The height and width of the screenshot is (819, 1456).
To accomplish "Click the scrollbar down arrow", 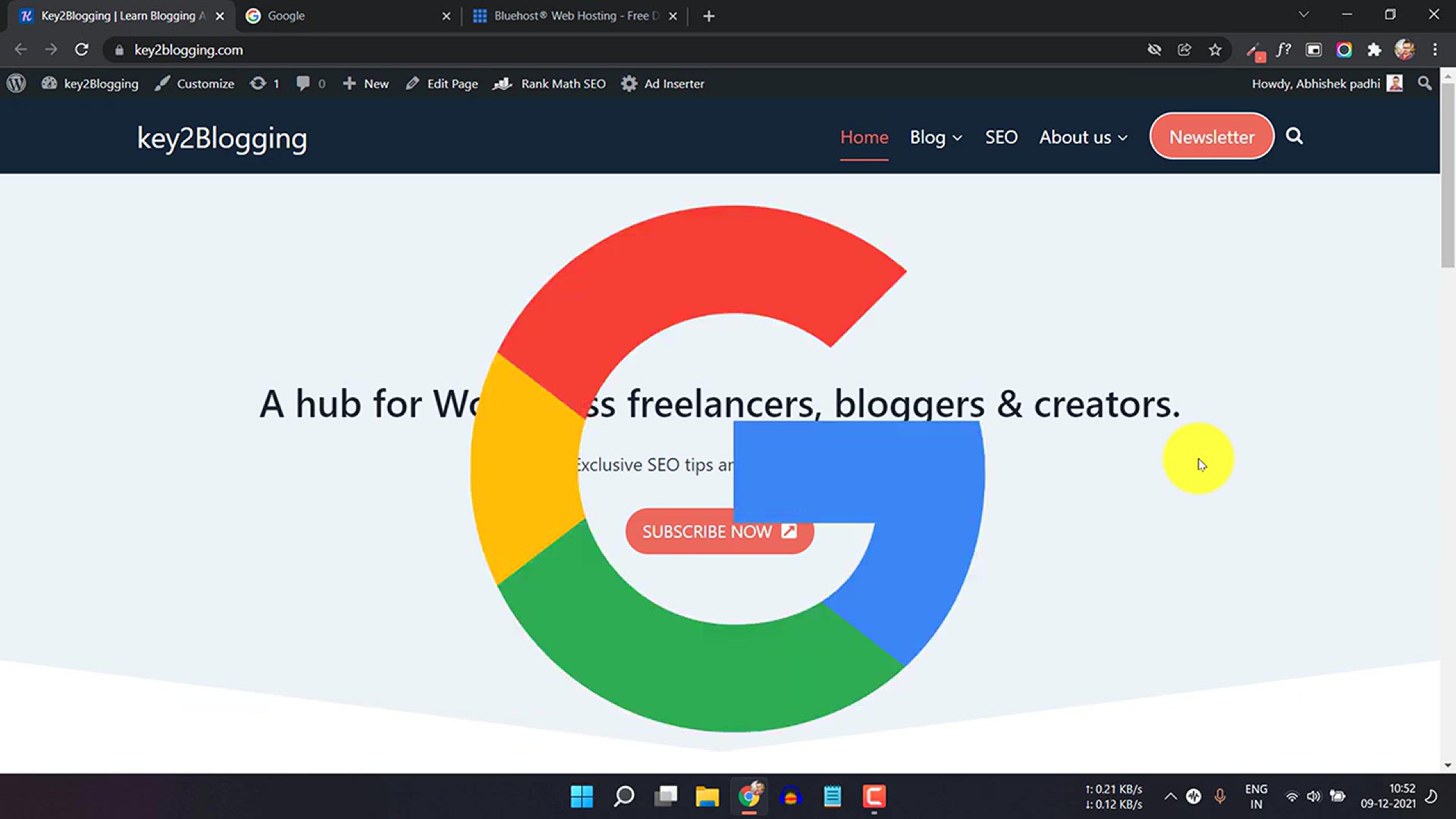I will (1448, 765).
